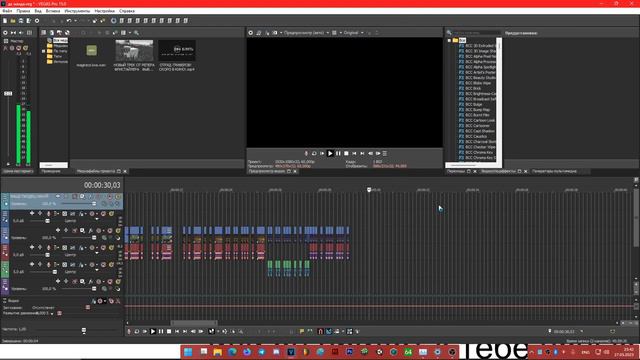Collapse the BCC effects folder

[449, 40]
